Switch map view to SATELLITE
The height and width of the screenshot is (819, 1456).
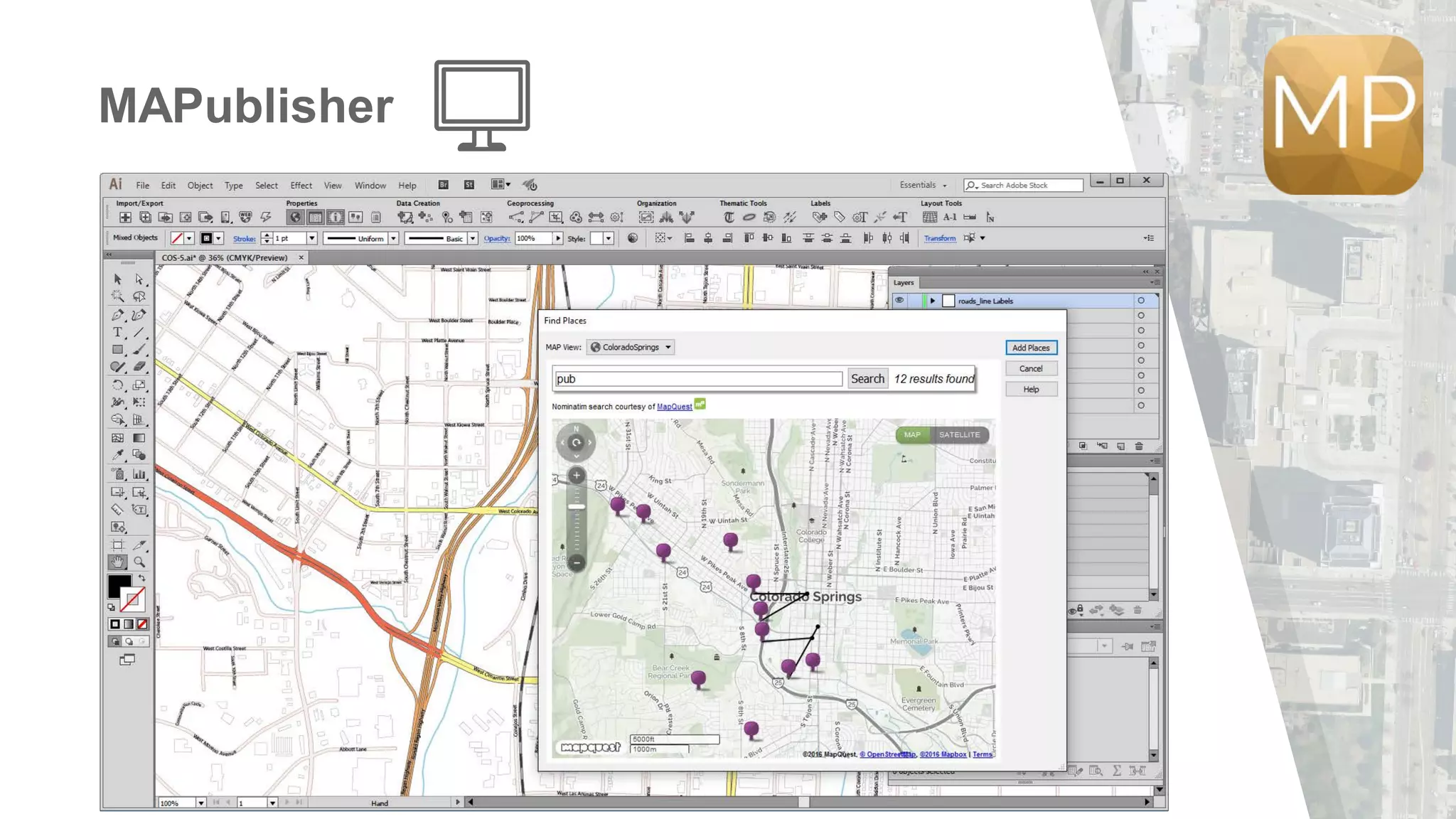point(959,434)
